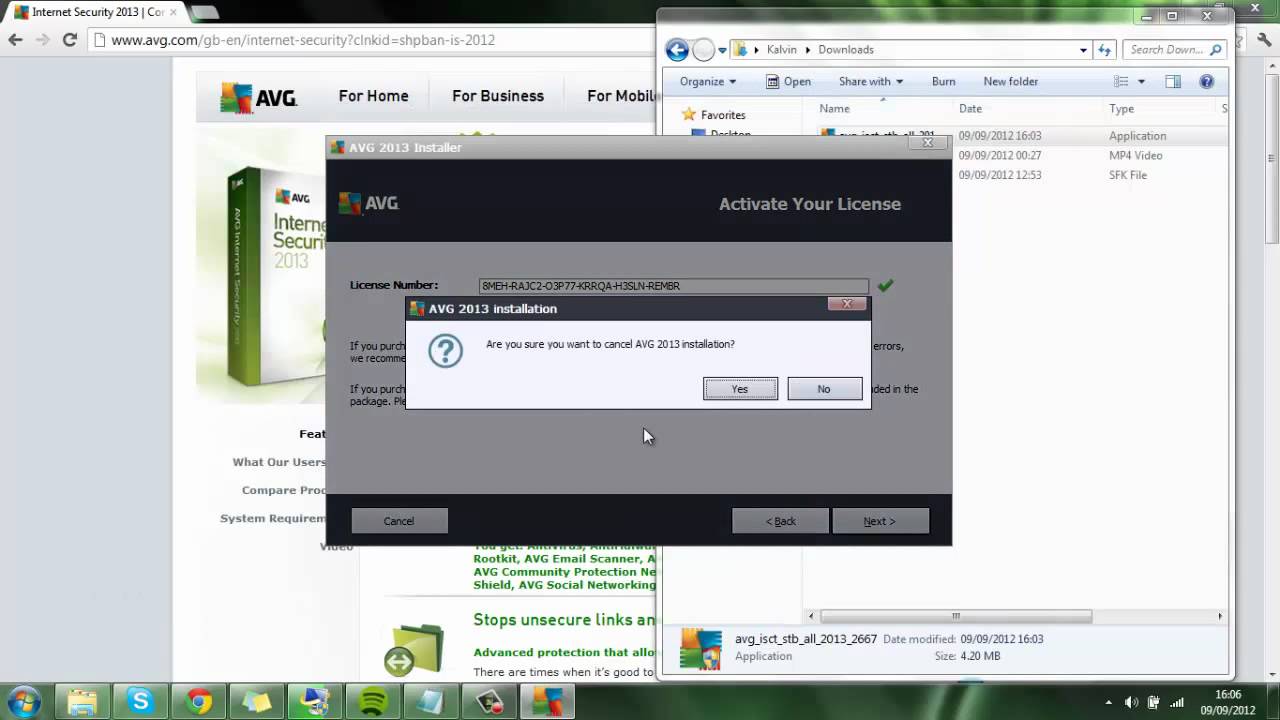
Task: Click Explorer back navigation arrow
Action: (677, 50)
